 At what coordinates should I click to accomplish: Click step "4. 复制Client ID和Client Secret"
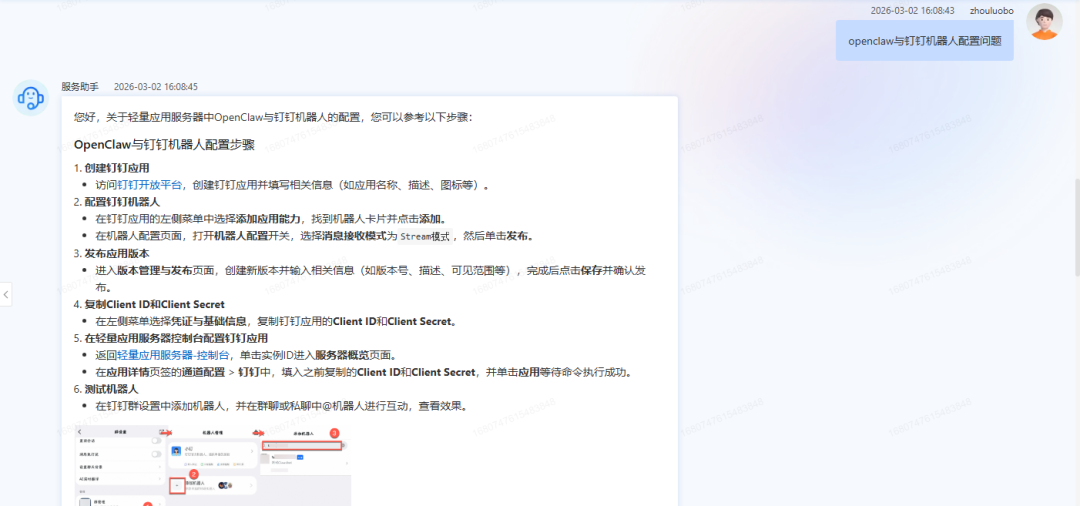pos(149,304)
